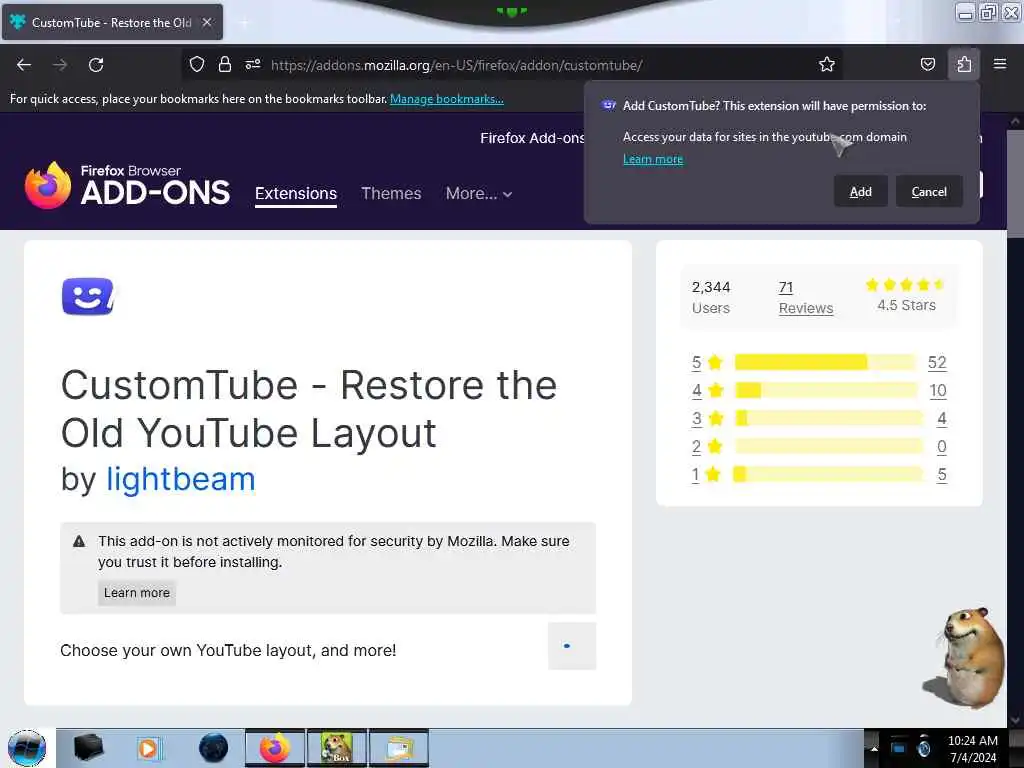The image size is (1024, 768).
Task: Open the 4-star reviews row link
Action: point(707,391)
